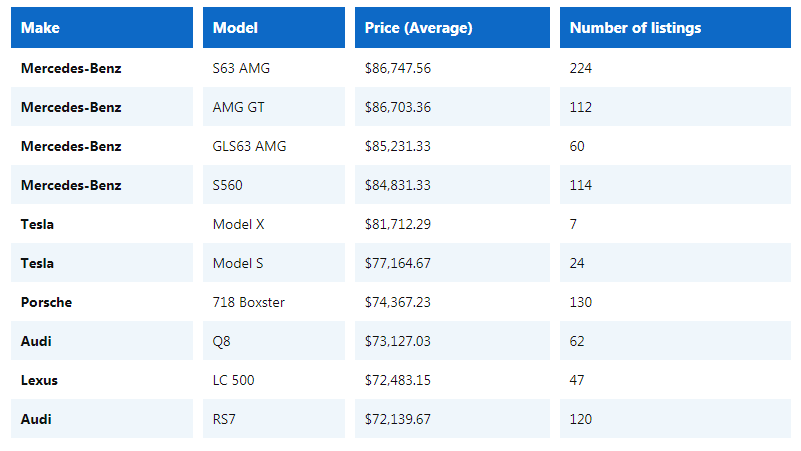This screenshot has width=801, height=451.
Task: Click the Price (Average) column header
Action: pos(452,28)
